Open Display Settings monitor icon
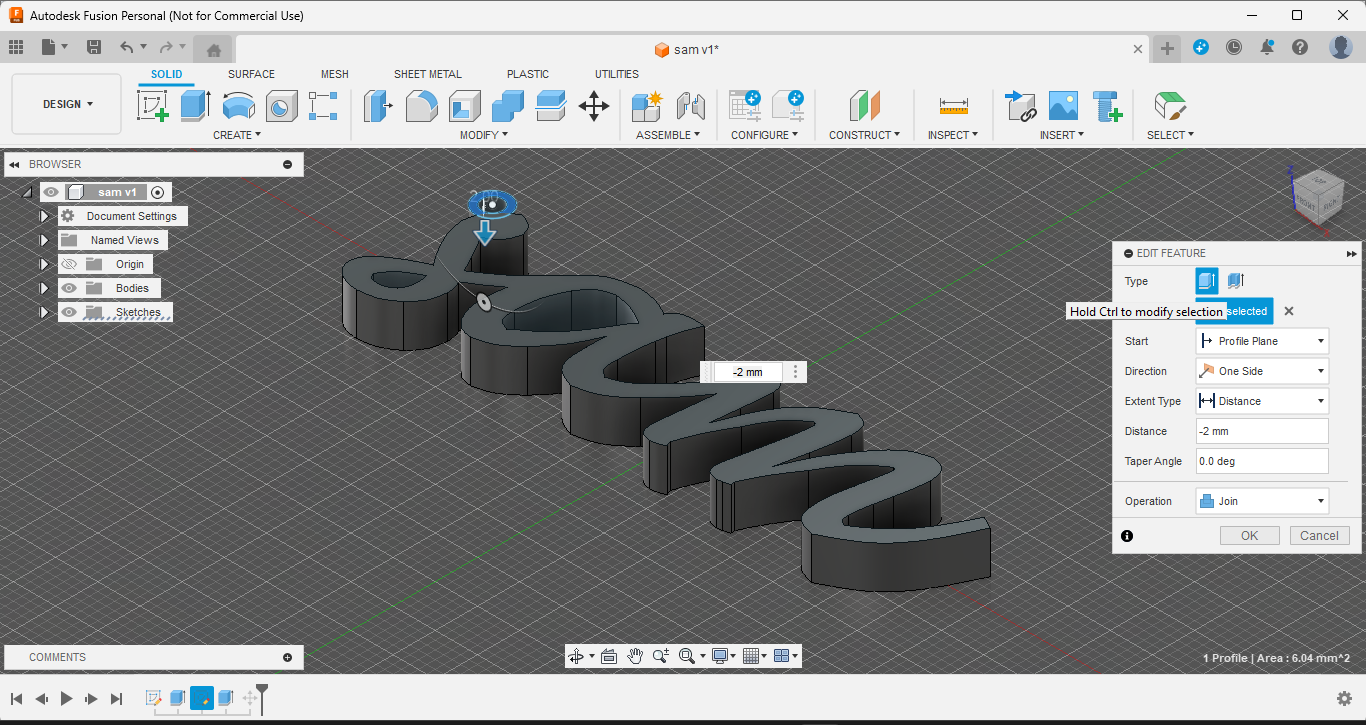 (718, 656)
